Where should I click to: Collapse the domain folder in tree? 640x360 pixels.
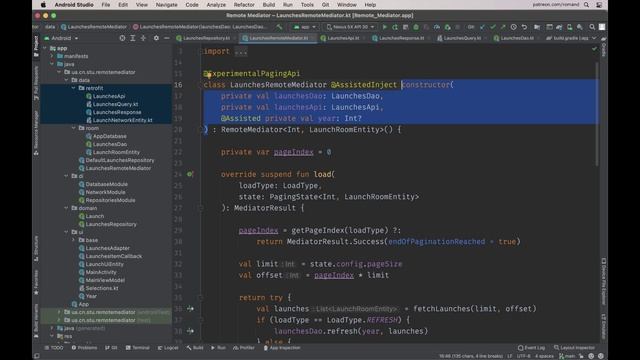tap(66, 208)
